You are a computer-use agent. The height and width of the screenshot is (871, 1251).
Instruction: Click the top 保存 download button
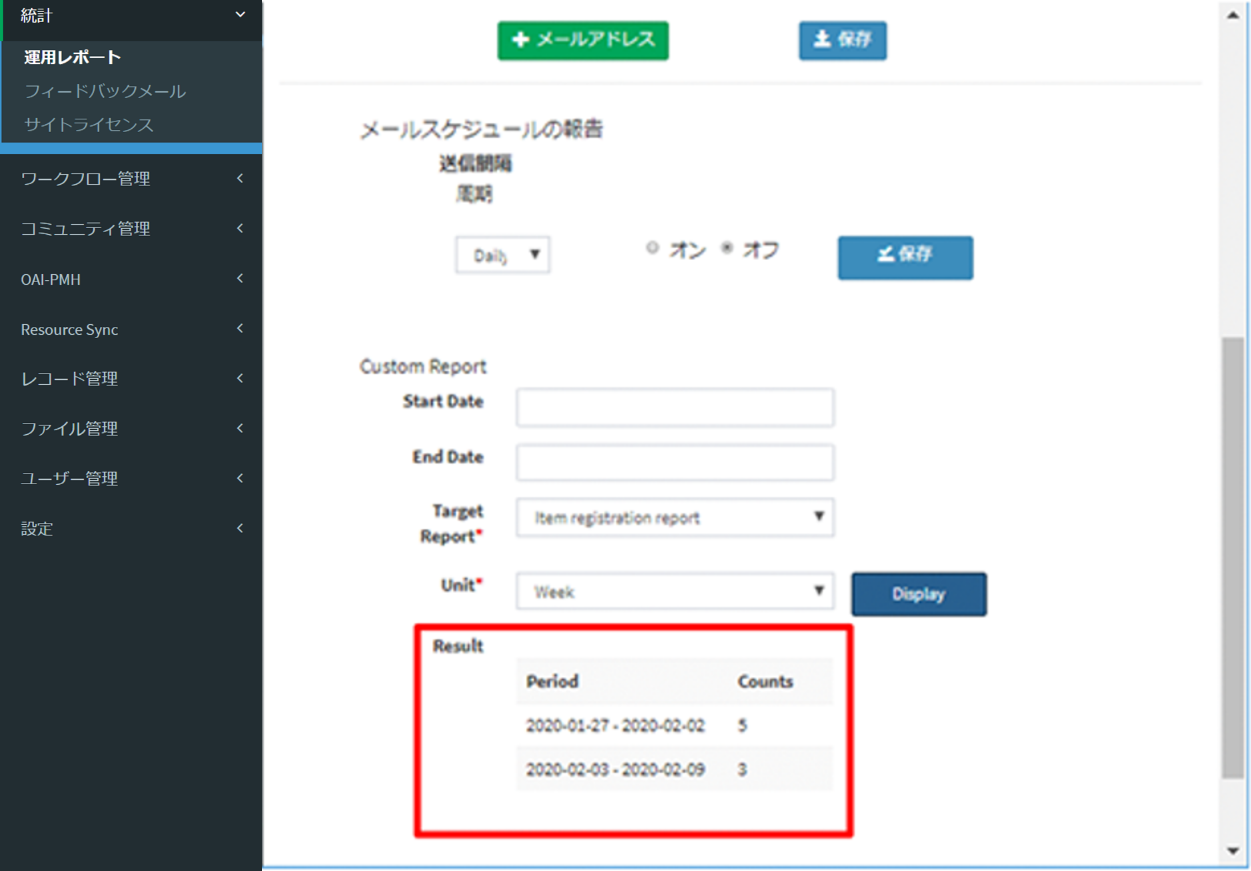842,41
